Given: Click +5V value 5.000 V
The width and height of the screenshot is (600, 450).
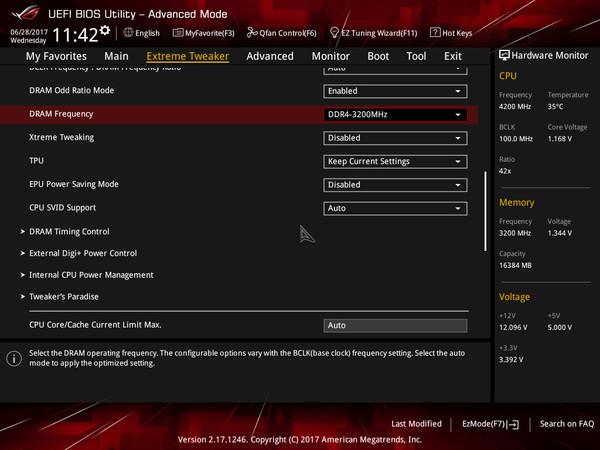Looking at the screenshot, I should tap(560, 328).
